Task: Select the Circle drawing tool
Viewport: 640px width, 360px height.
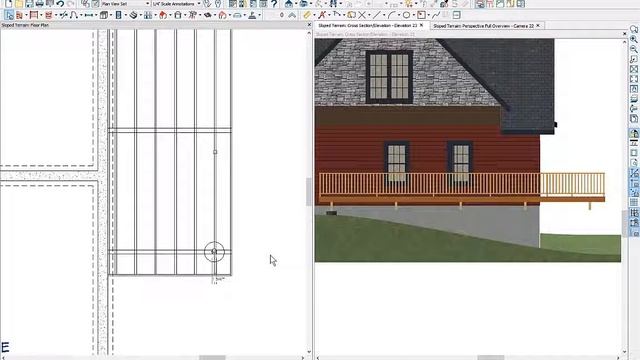Action: coord(406,16)
